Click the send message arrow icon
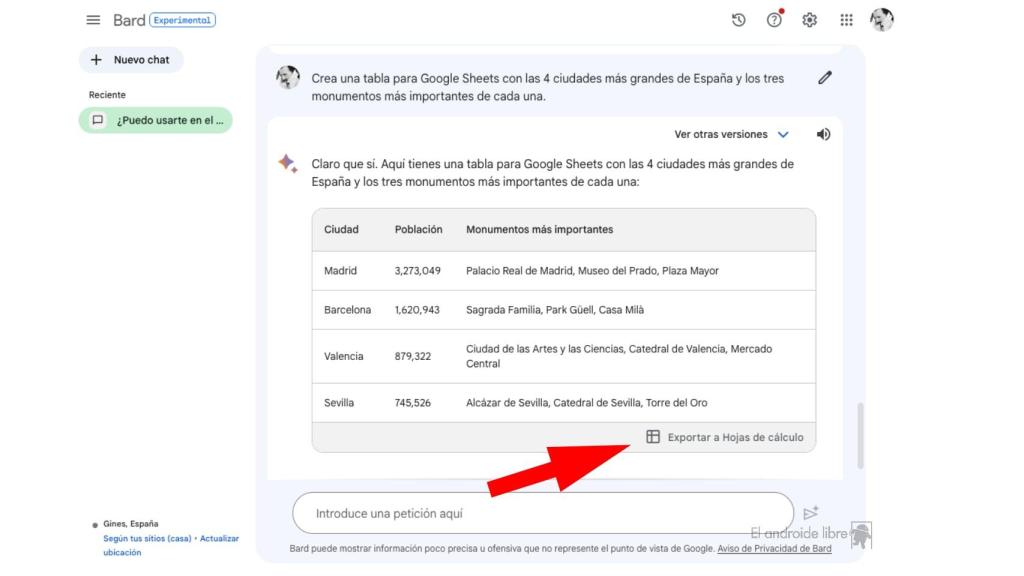Screen dimensions: 1024x576 (x=811, y=513)
